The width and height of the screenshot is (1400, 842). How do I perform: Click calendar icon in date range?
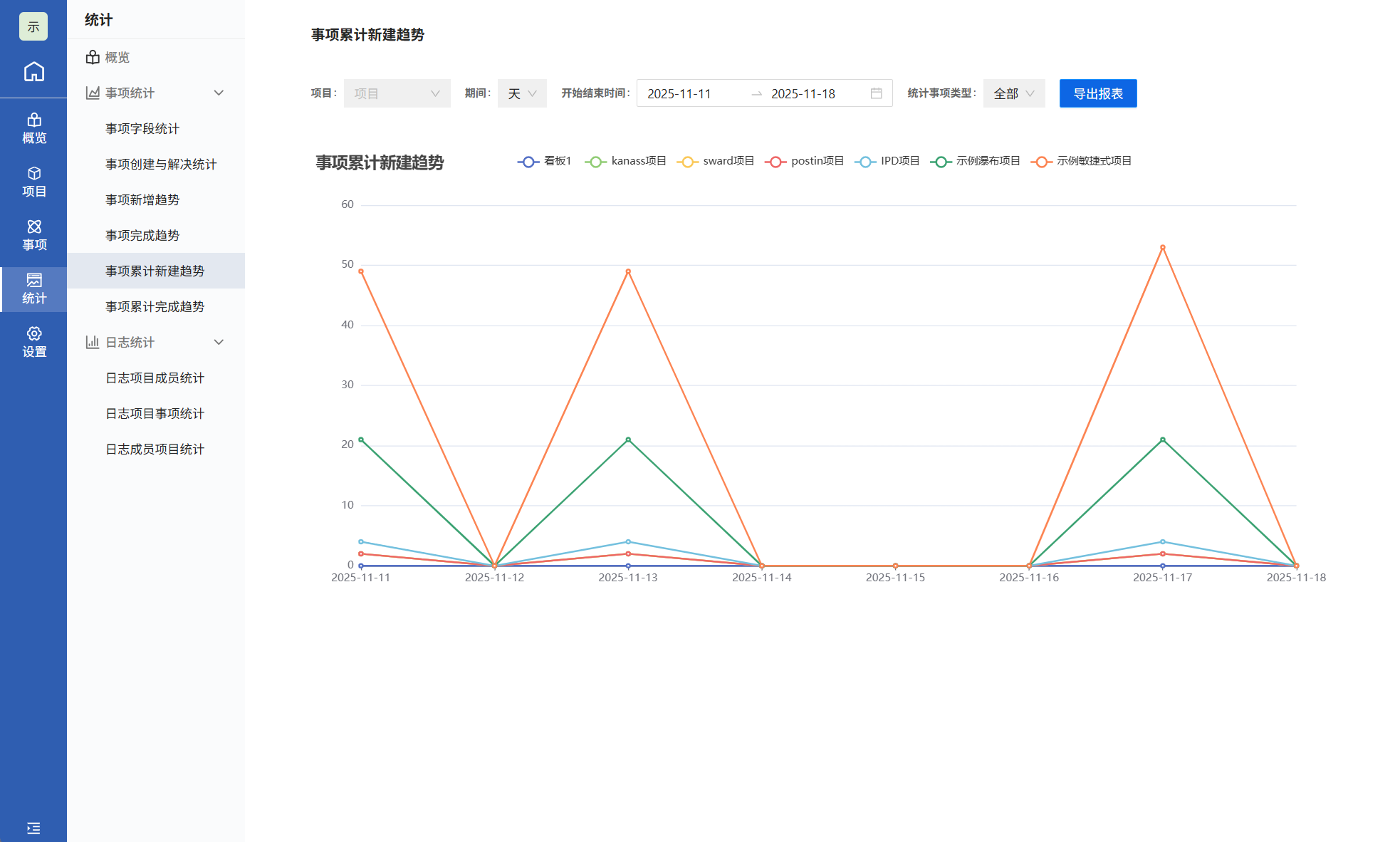click(x=876, y=93)
